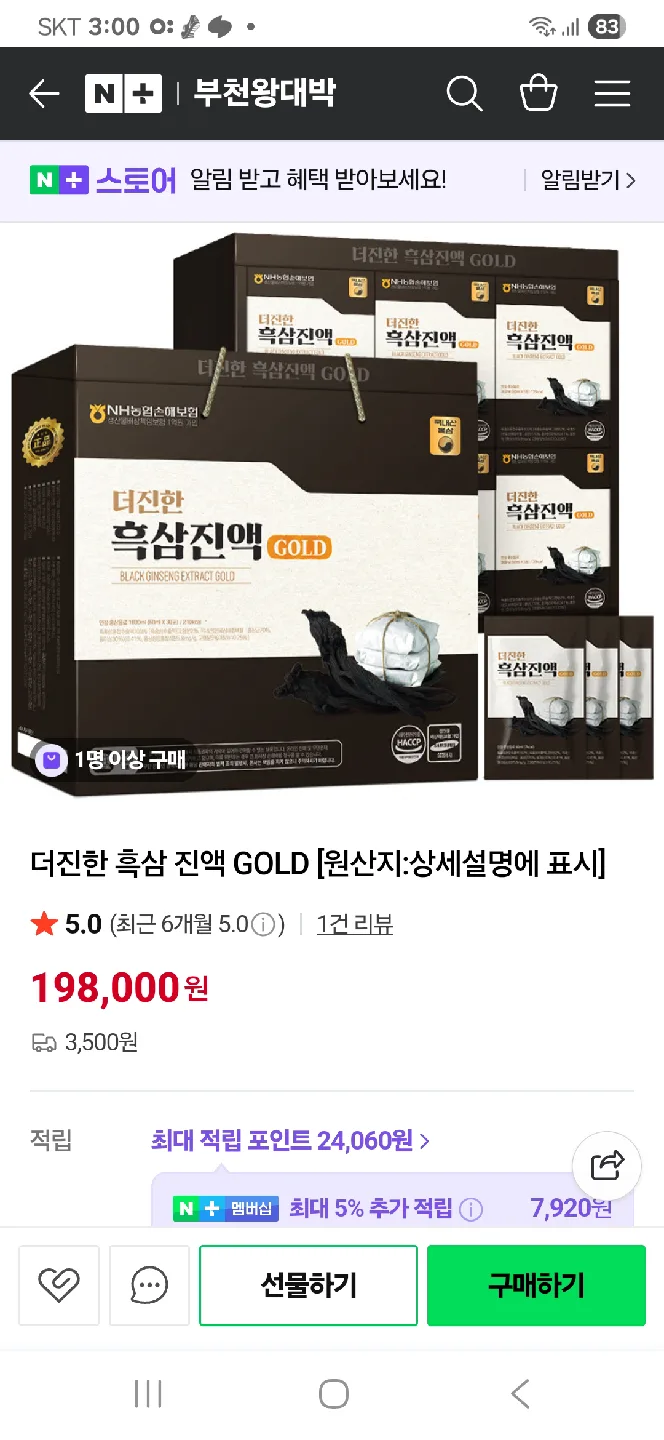Viewport: 664px width, 1440px height.
Task: Tap the share icon floating button
Action: pyautogui.click(x=607, y=1166)
